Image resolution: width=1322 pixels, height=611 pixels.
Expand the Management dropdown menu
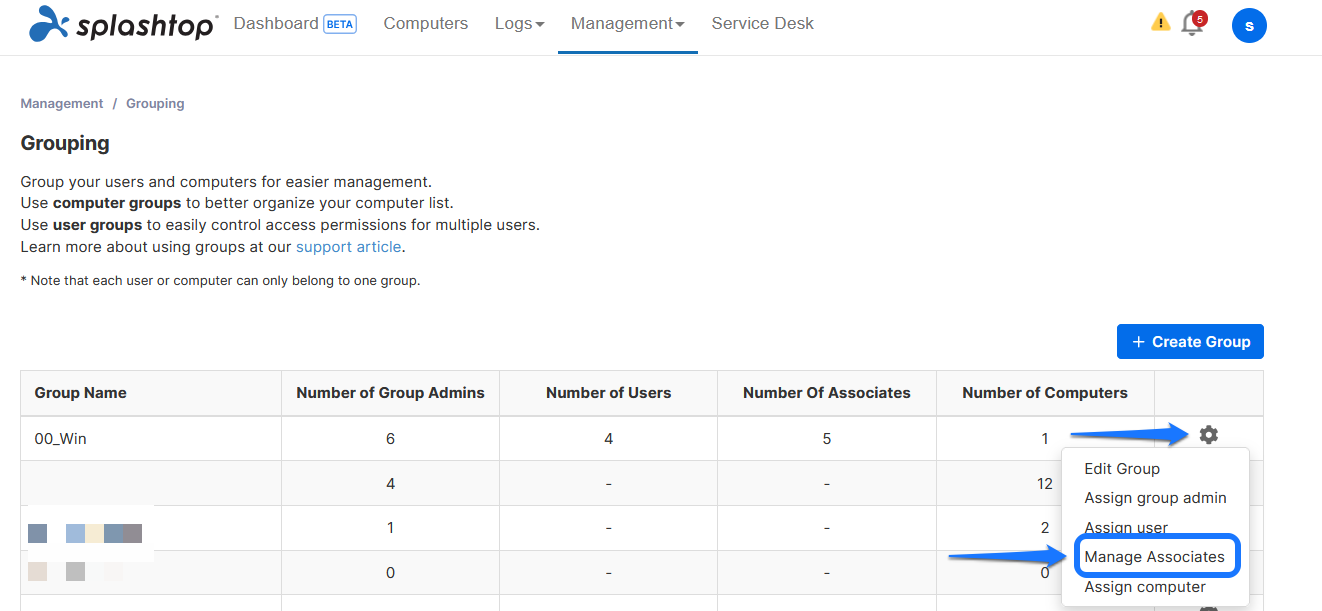click(x=628, y=23)
